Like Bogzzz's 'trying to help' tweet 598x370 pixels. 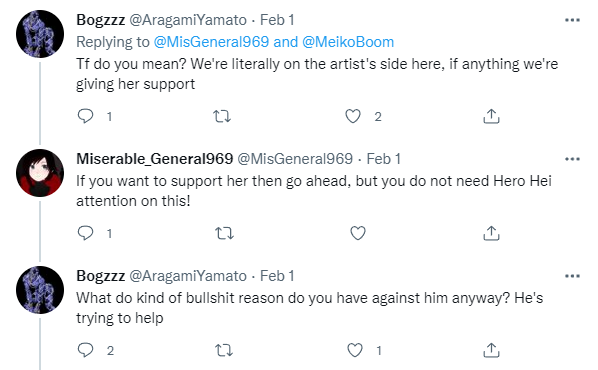tap(355, 350)
